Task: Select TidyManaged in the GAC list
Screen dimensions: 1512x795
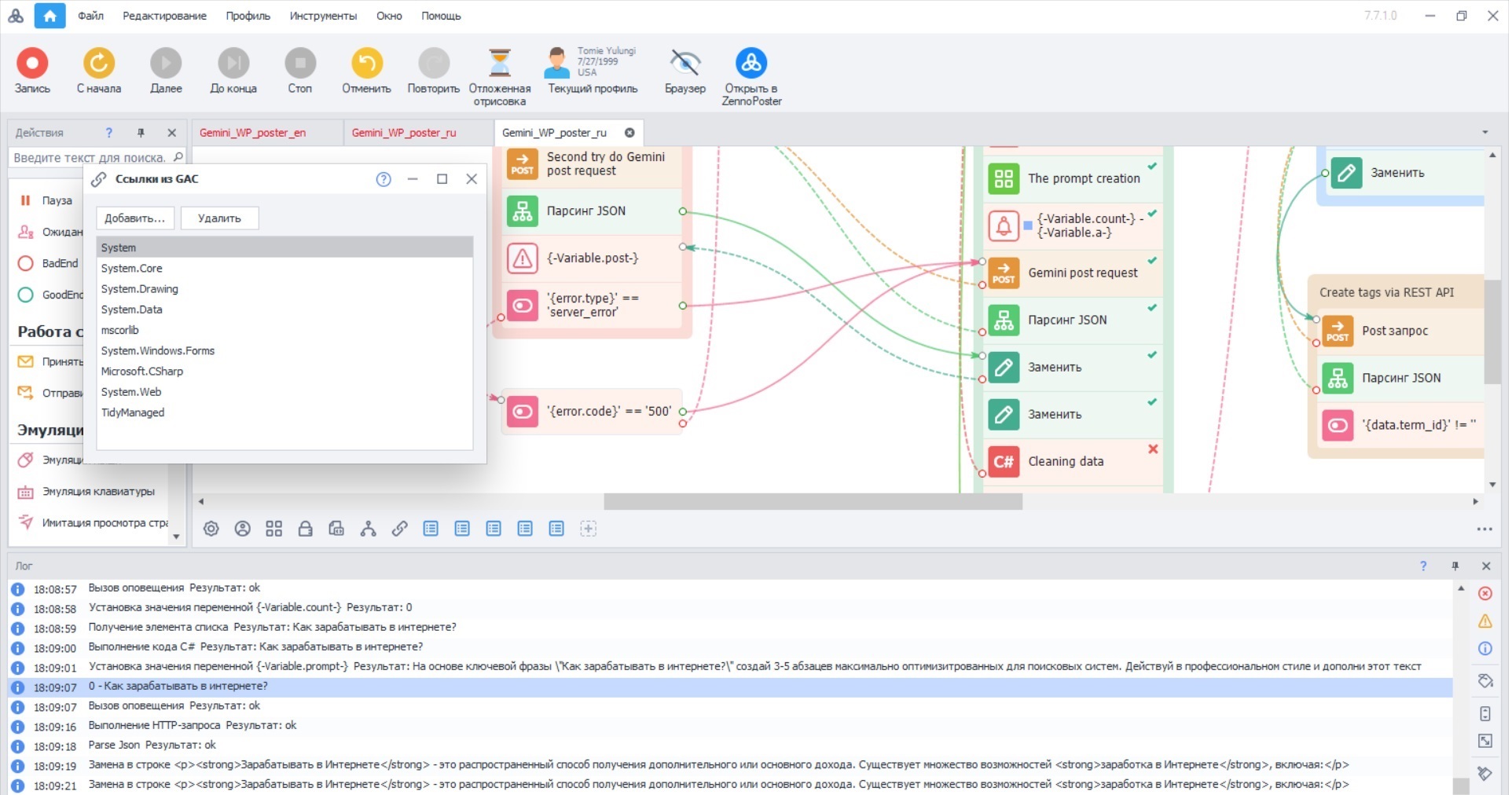Action: (284, 412)
